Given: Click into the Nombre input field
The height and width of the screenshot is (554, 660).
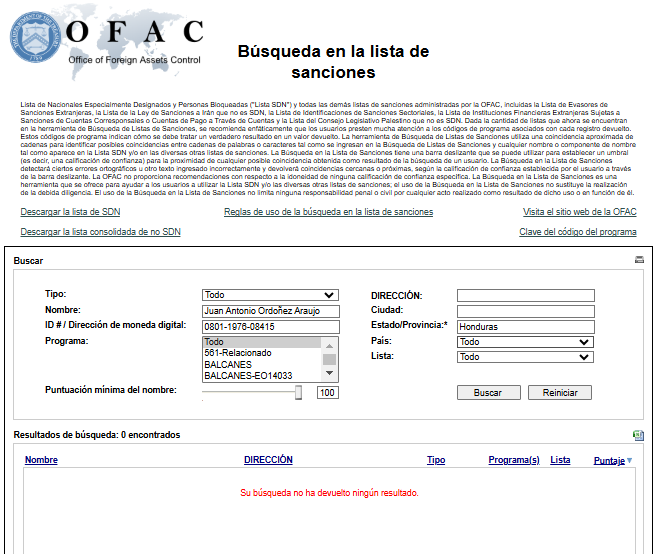Looking at the screenshot, I should click(270, 311).
